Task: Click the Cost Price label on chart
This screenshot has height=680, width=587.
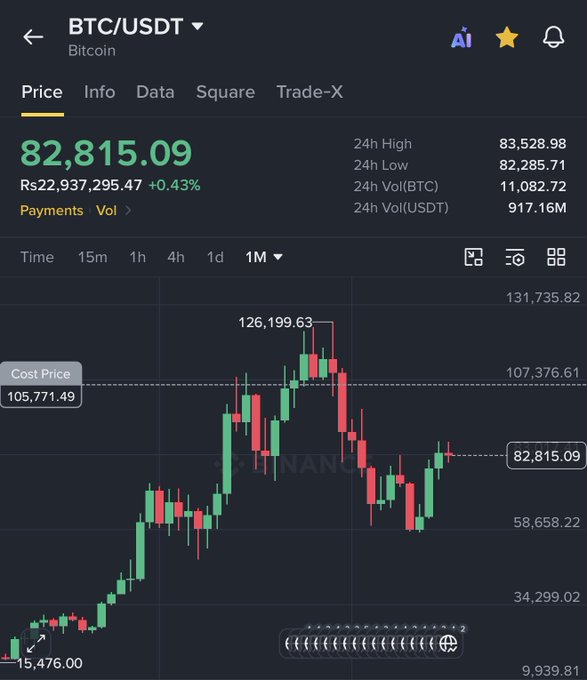Action: pos(41,373)
